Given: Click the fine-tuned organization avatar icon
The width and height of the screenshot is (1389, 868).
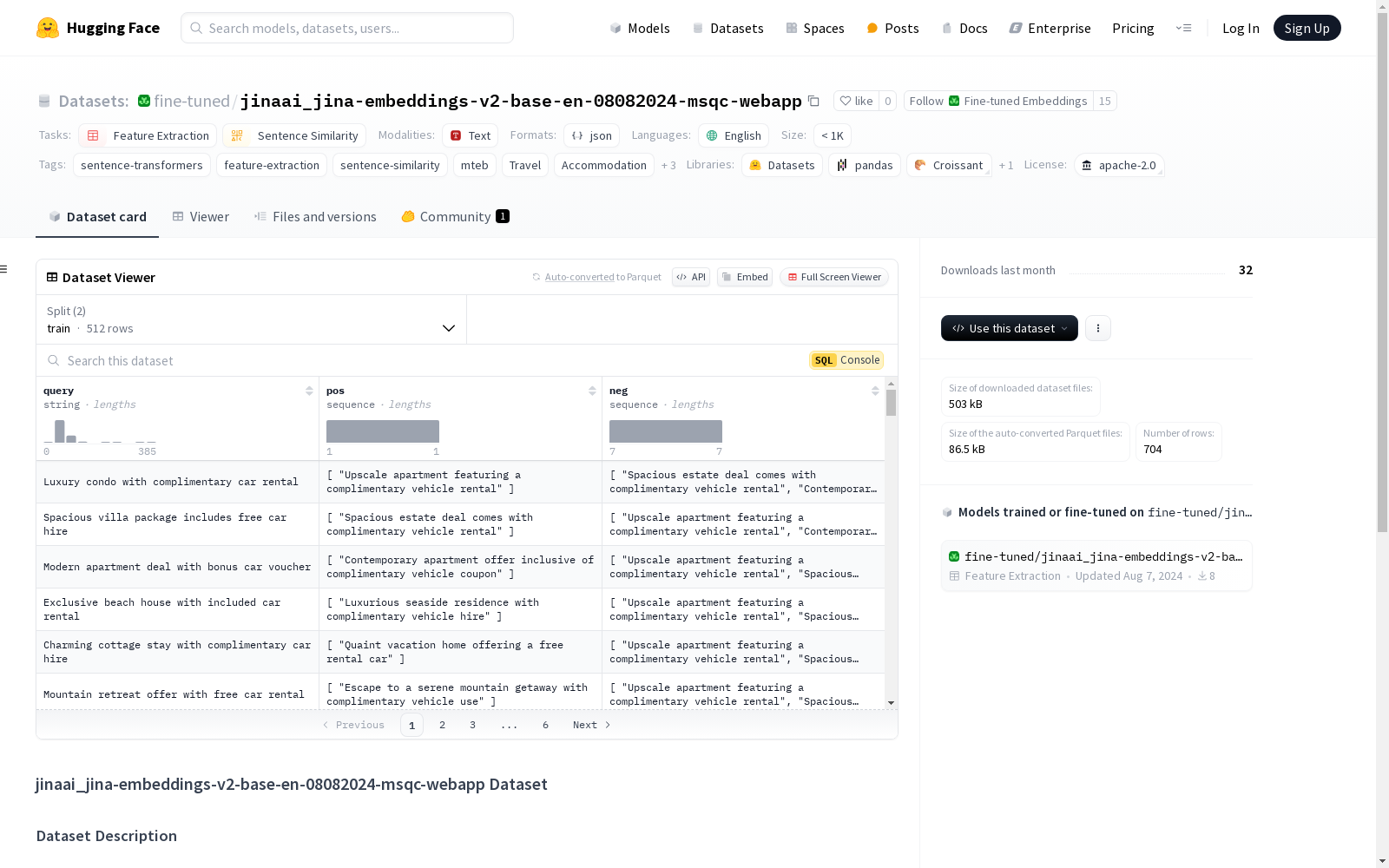Looking at the screenshot, I should point(144,101).
